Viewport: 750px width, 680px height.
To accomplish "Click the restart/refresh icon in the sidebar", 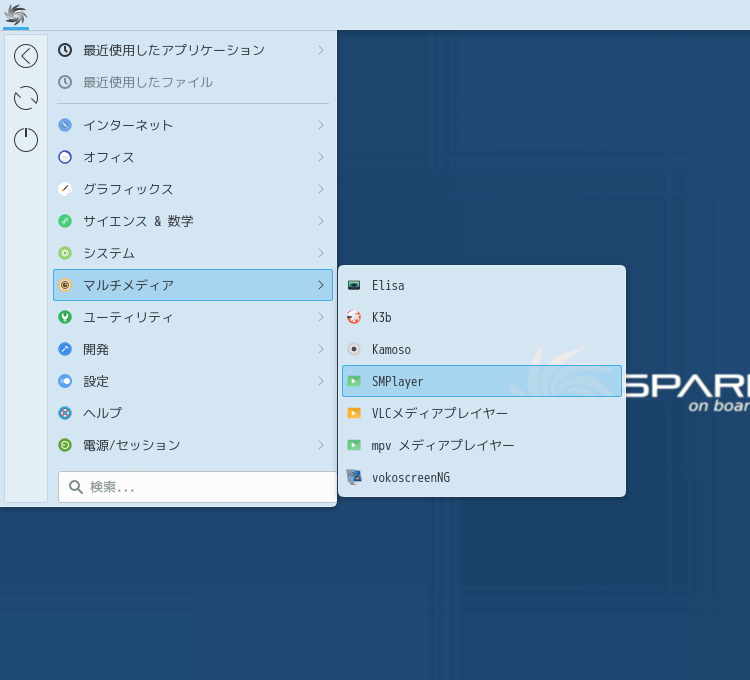I will (26, 98).
